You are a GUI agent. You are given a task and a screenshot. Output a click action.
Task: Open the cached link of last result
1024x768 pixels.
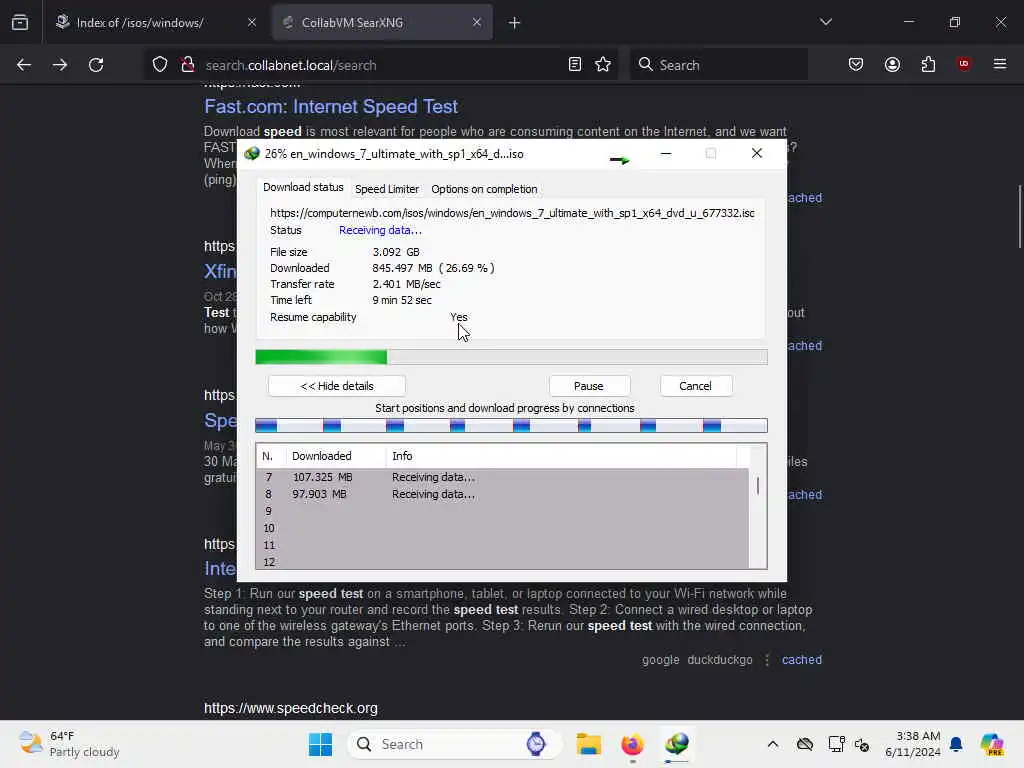(802, 660)
